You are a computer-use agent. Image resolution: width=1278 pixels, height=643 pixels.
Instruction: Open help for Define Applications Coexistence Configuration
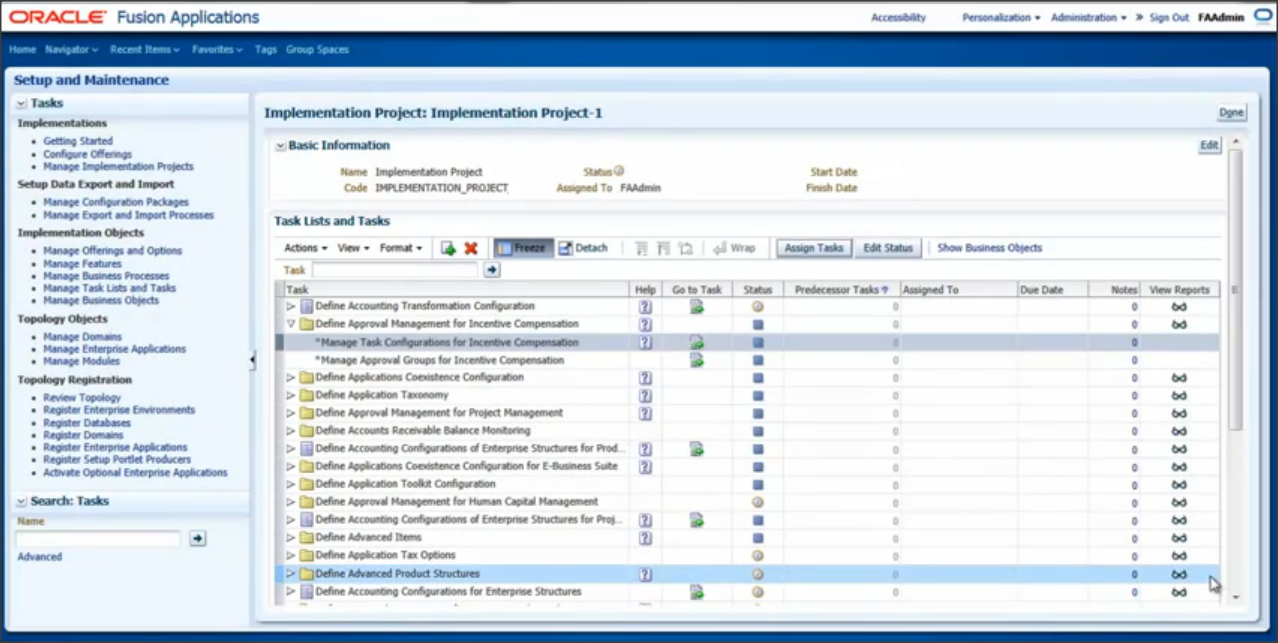pyautogui.click(x=645, y=378)
